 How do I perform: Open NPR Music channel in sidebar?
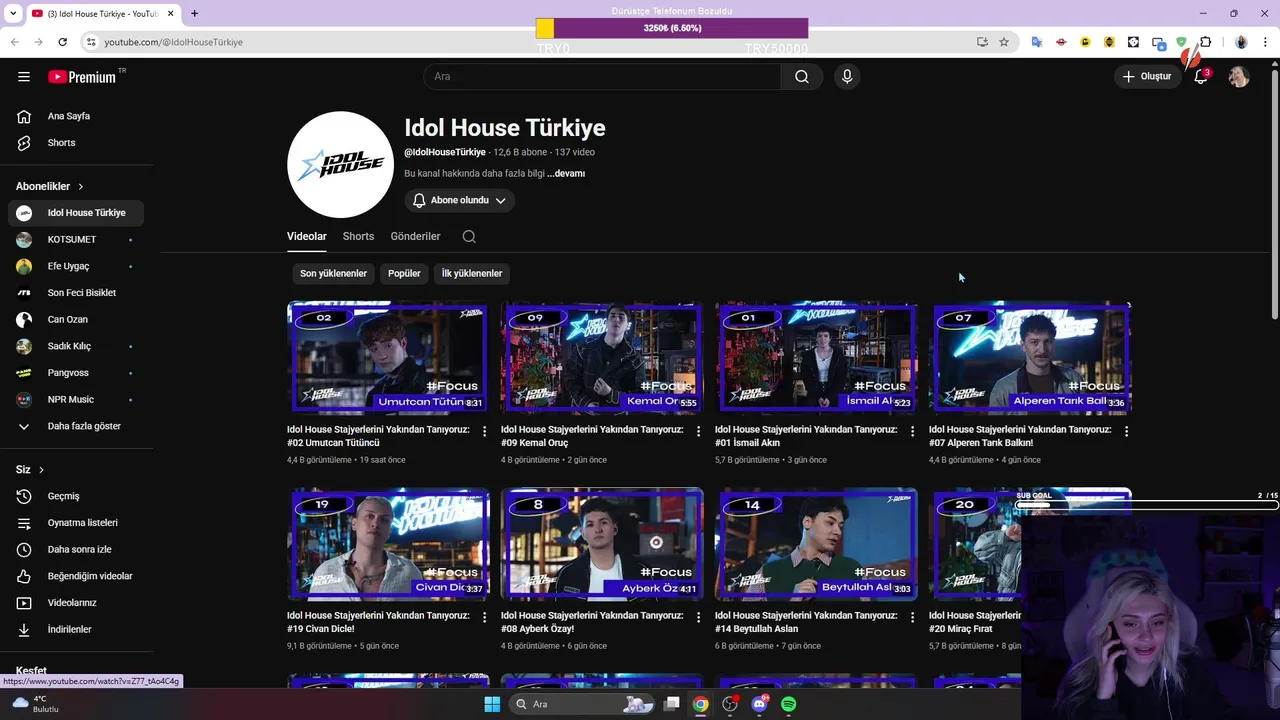tap(75, 399)
